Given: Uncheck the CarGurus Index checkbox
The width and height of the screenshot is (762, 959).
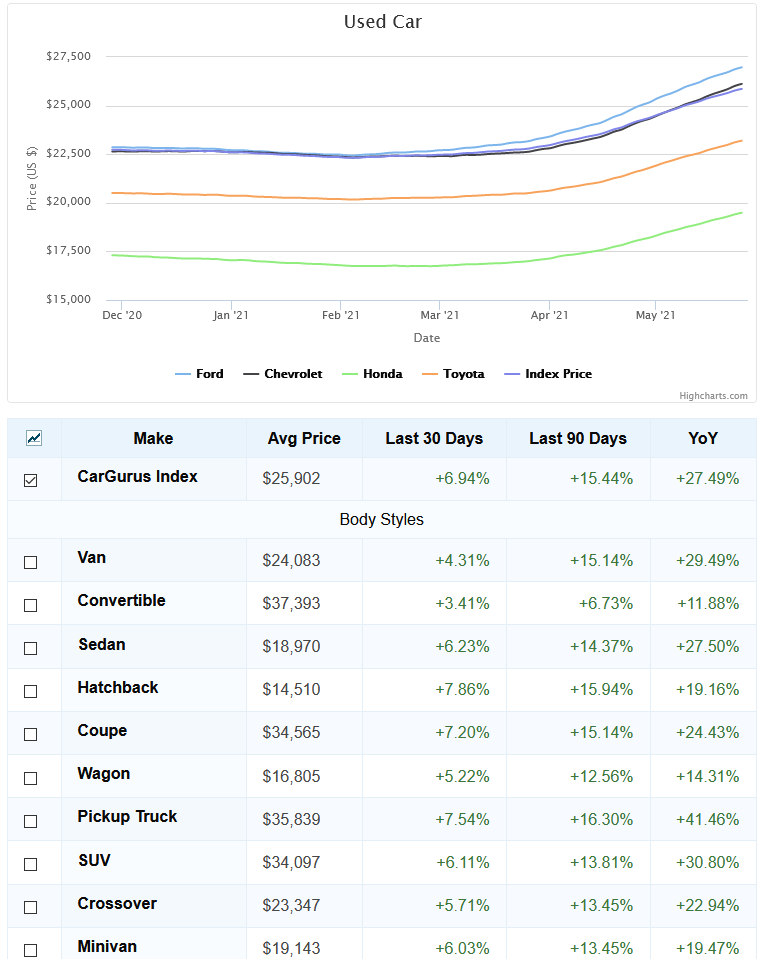Looking at the screenshot, I should [31, 480].
